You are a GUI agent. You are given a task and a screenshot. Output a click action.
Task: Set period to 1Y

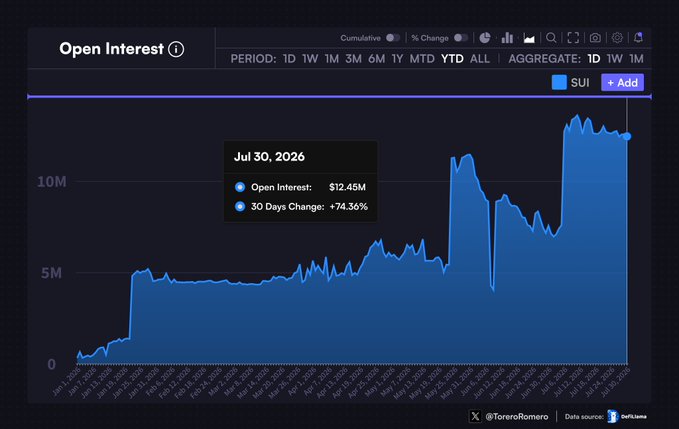397,59
